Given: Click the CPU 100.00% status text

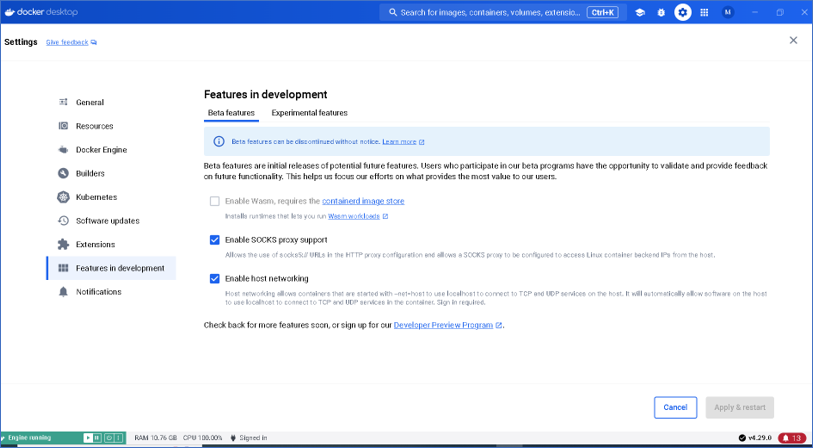Looking at the screenshot, I should [203, 438].
